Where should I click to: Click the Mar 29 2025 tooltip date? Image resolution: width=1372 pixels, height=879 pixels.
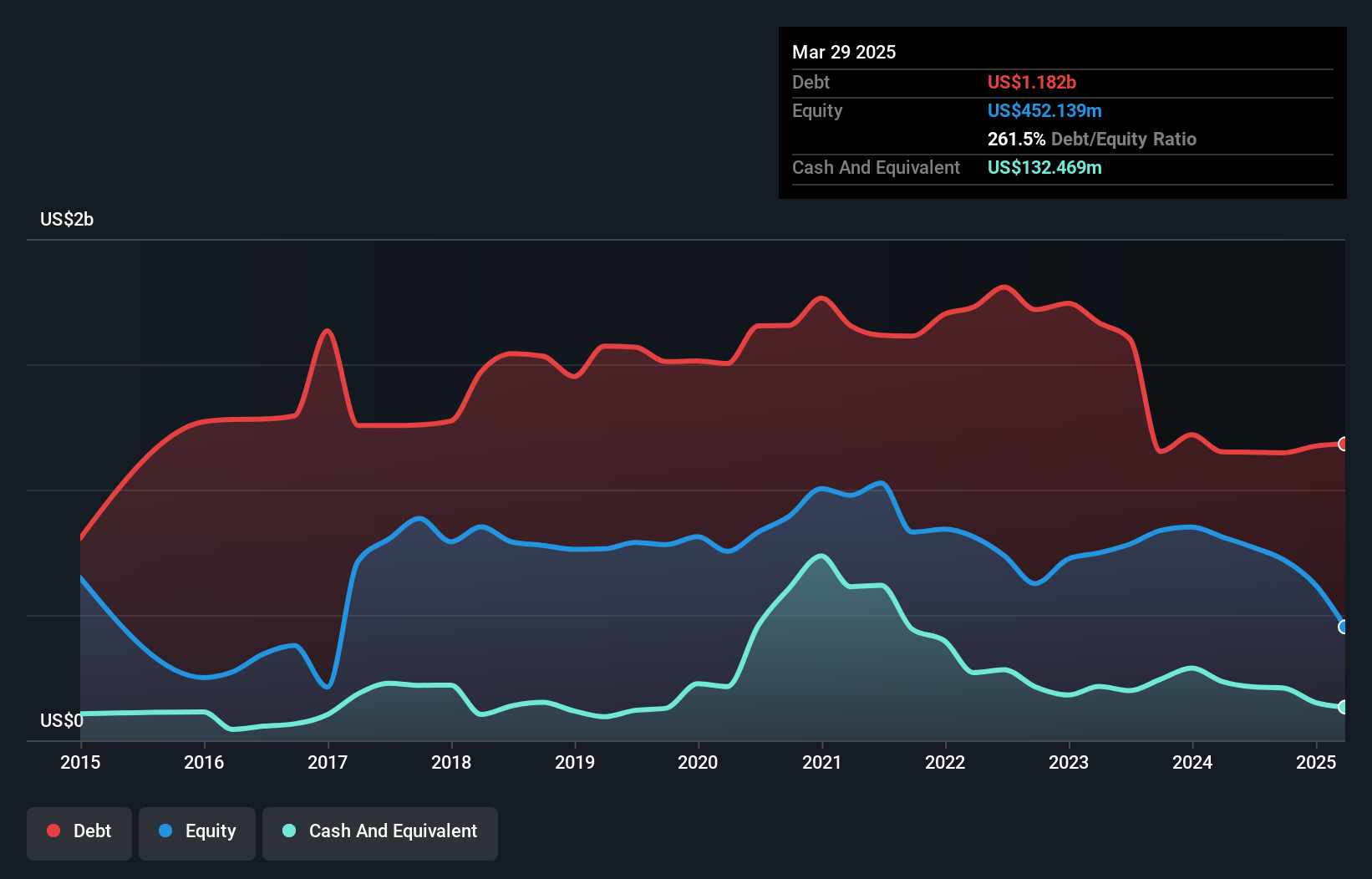pos(844,52)
